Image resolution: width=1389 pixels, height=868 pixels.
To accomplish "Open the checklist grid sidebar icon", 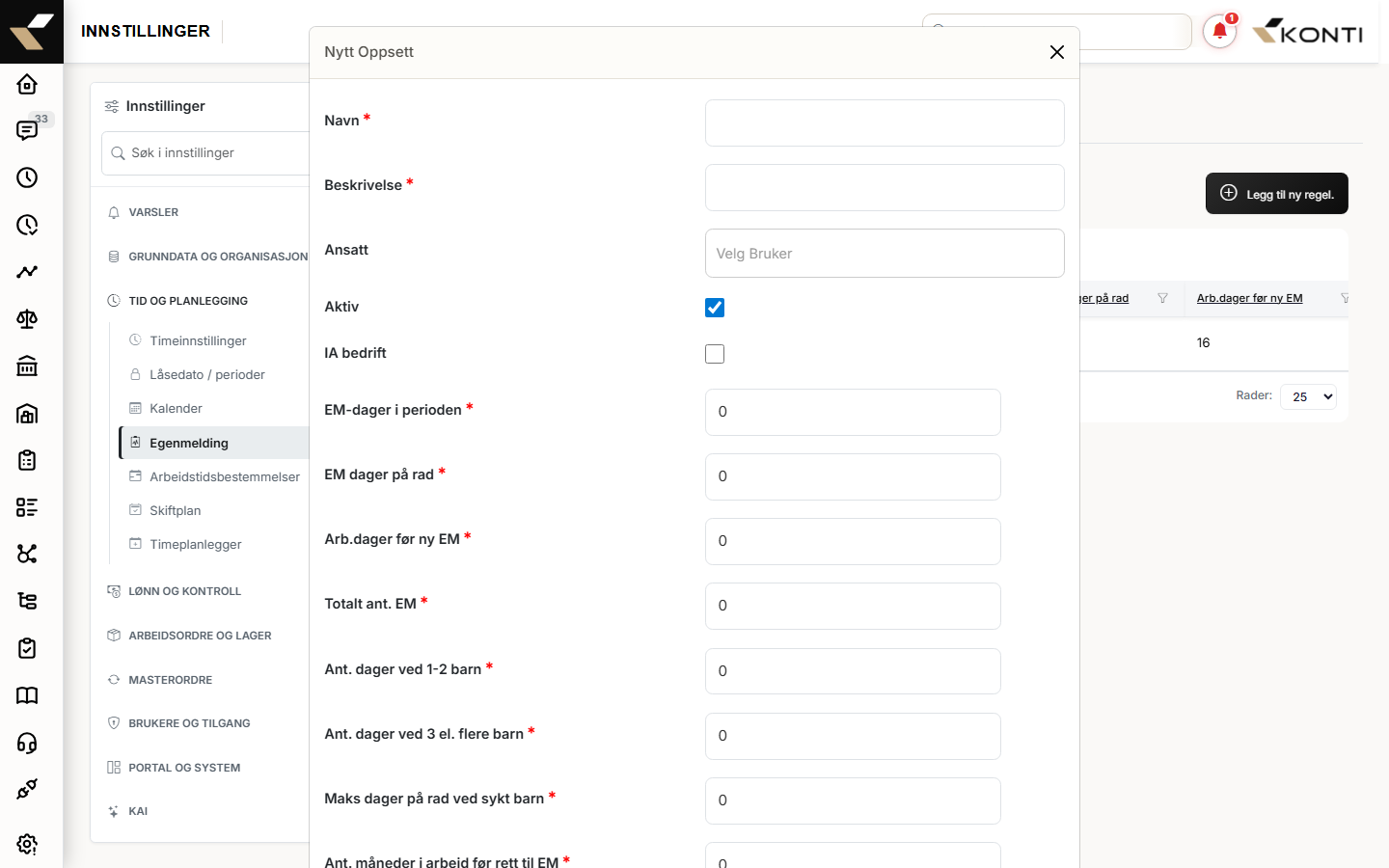I will coord(27,507).
